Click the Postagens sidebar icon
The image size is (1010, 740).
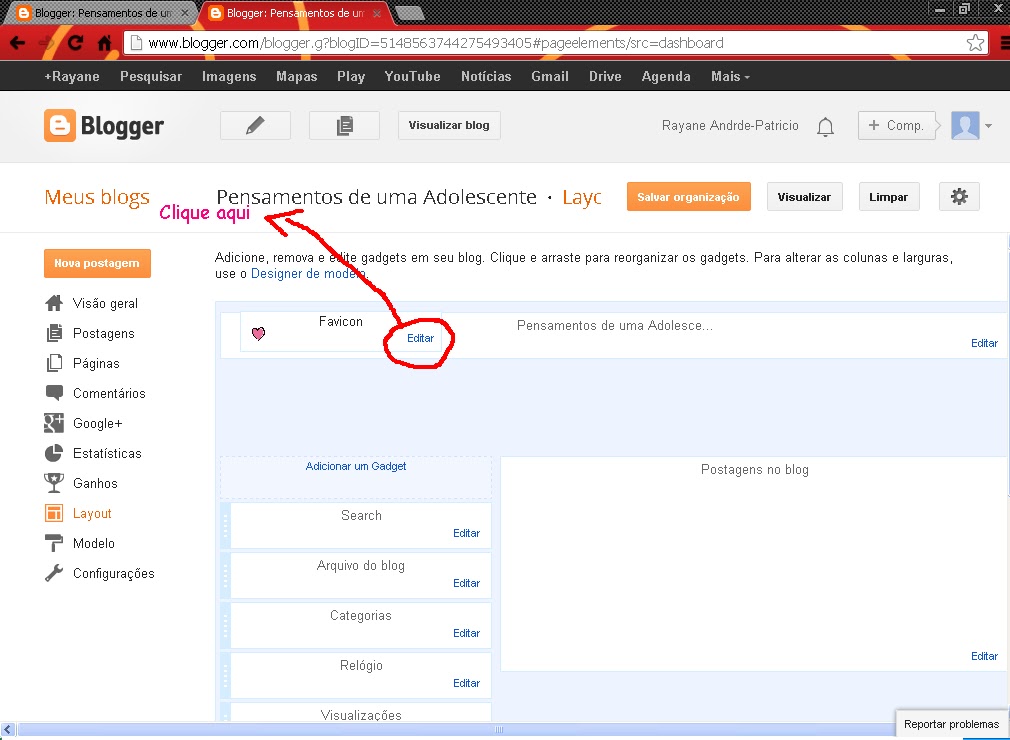54,333
